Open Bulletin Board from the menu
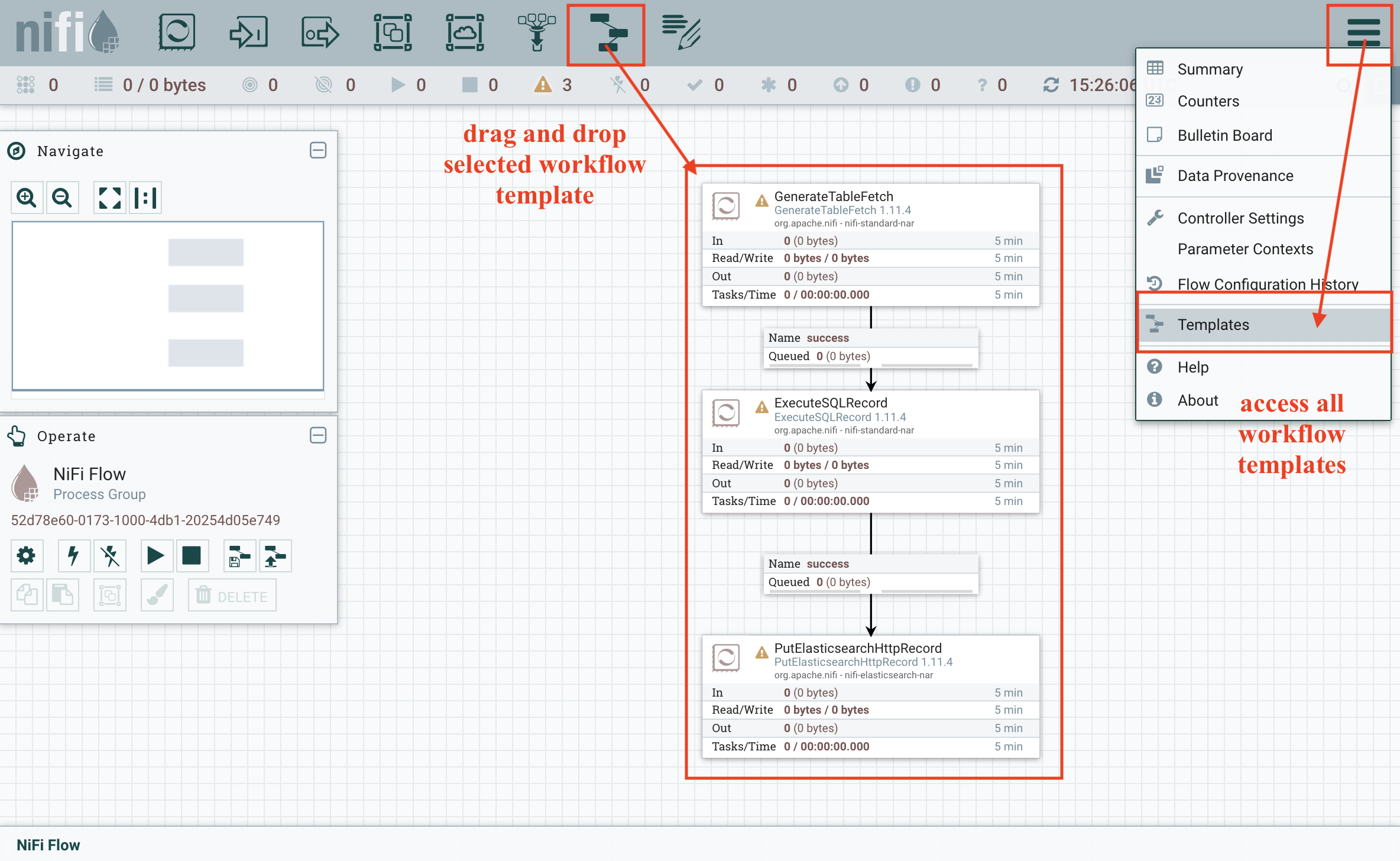 tap(1263, 135)
